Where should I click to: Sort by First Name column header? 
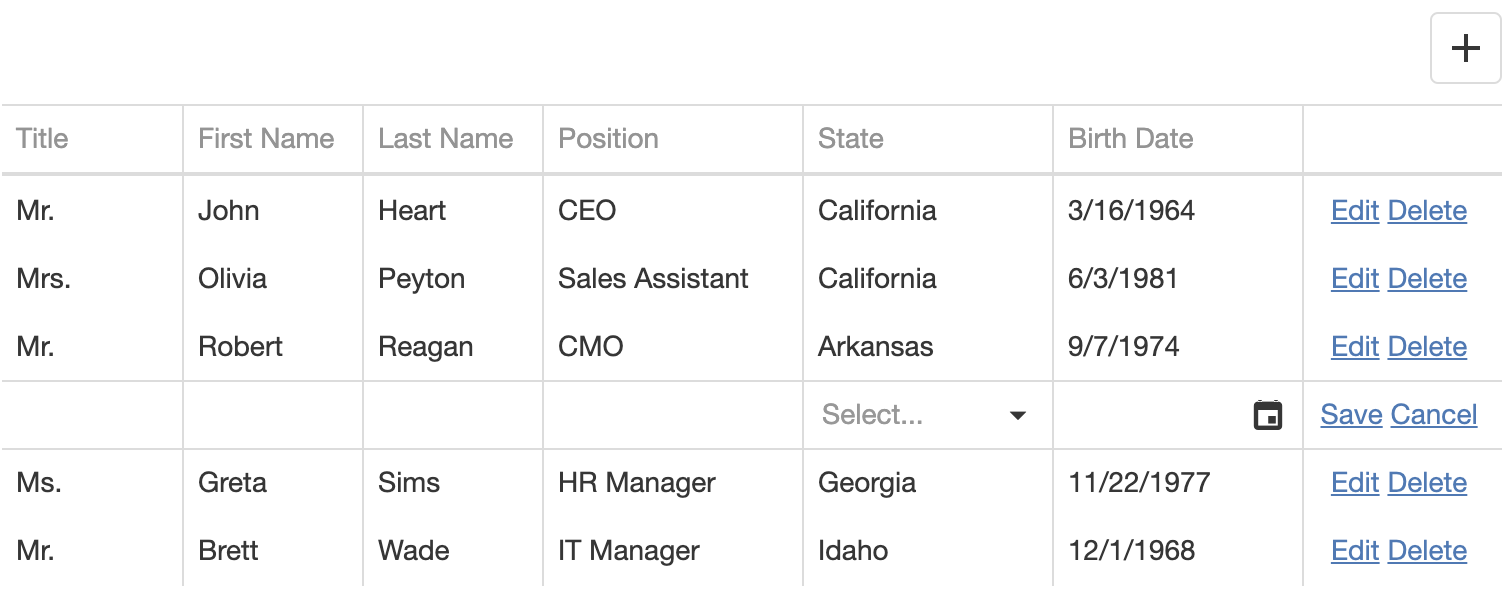point(266,139)
